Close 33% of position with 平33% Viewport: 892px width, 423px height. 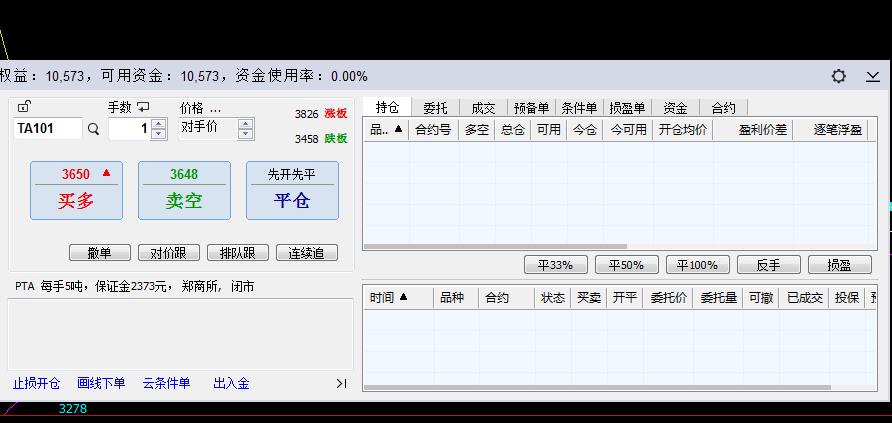[556, 265]
